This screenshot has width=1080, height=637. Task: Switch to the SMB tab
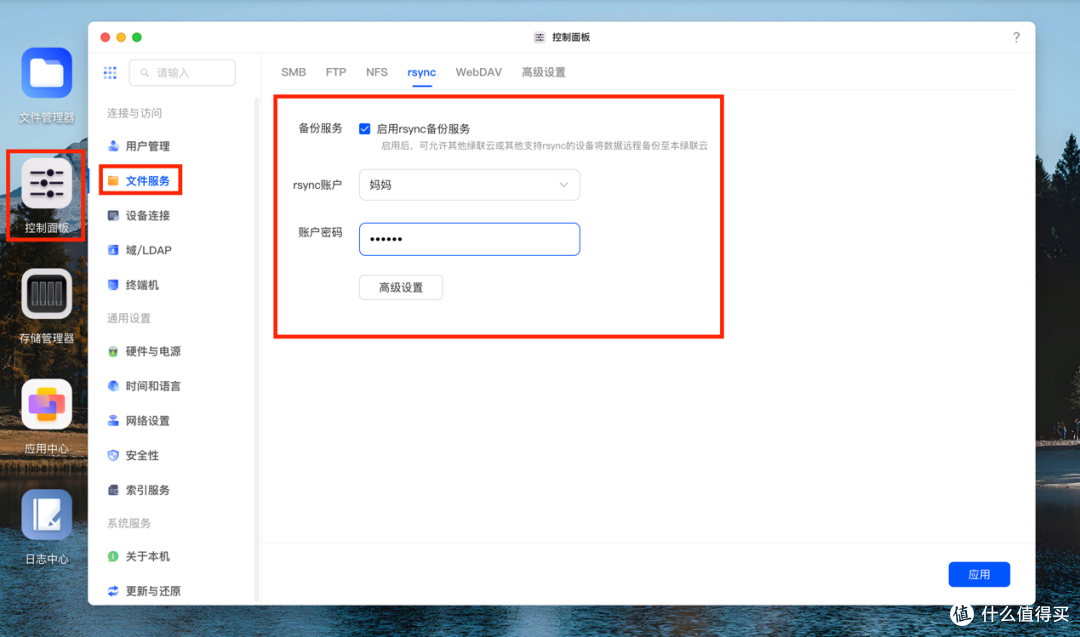pos(293,72)
